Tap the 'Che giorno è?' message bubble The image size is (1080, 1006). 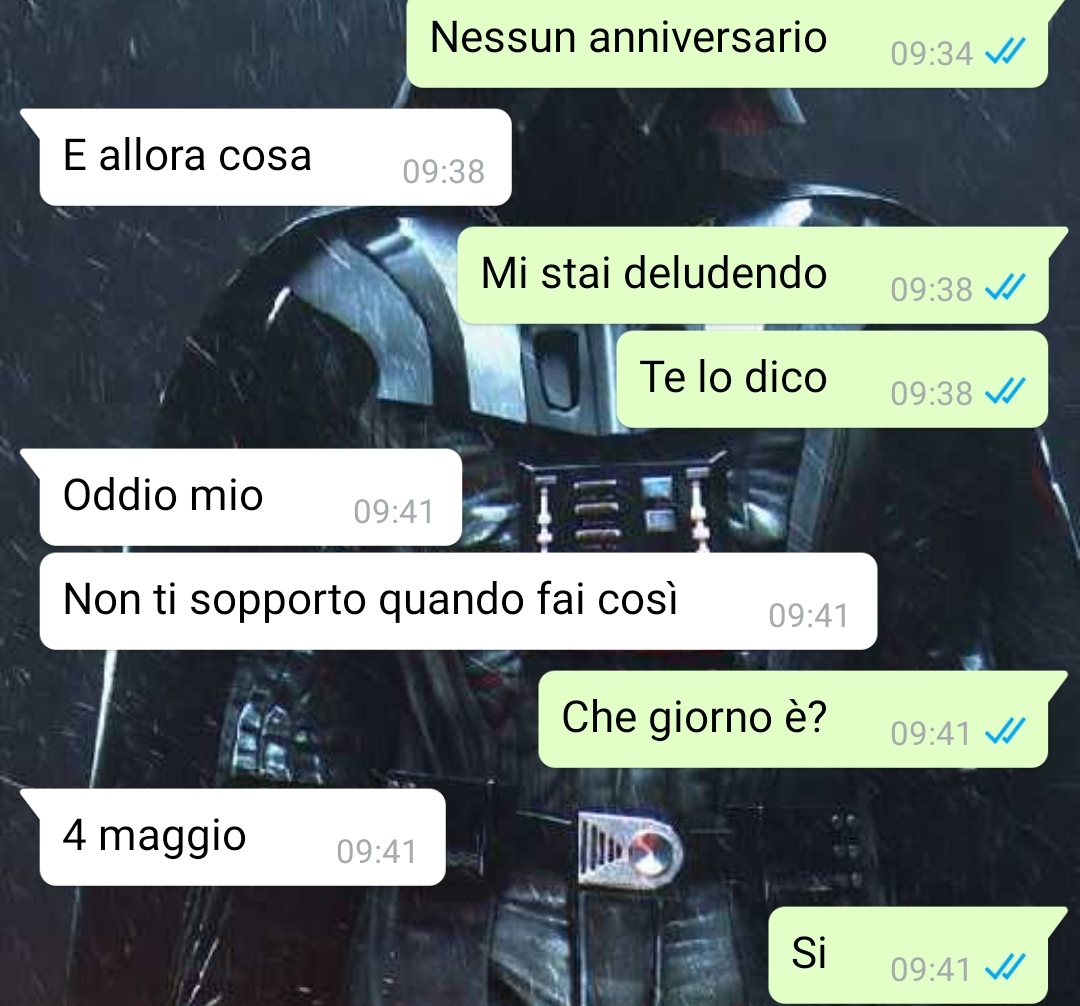click(x=793, y=720)
